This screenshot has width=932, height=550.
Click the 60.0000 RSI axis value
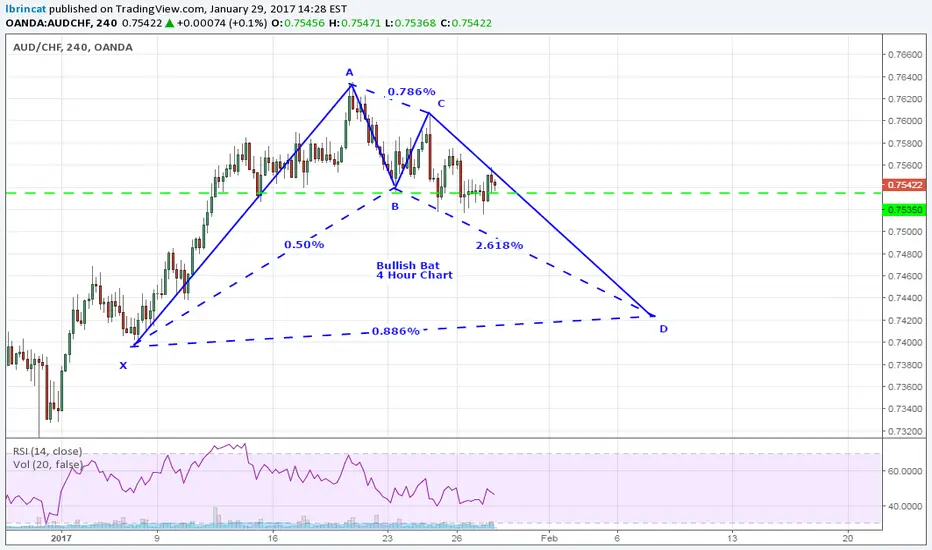905,471
